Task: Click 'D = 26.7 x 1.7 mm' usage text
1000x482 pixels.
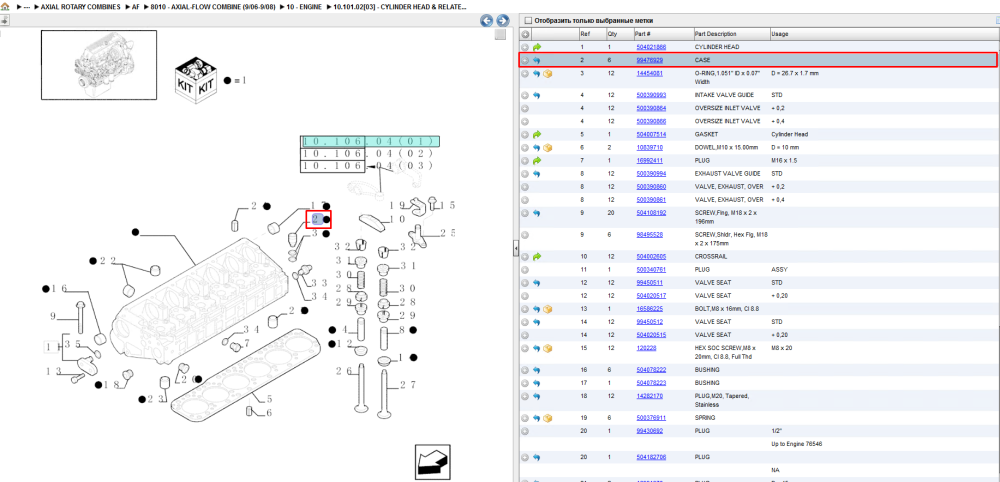Action: pos(795,74)
